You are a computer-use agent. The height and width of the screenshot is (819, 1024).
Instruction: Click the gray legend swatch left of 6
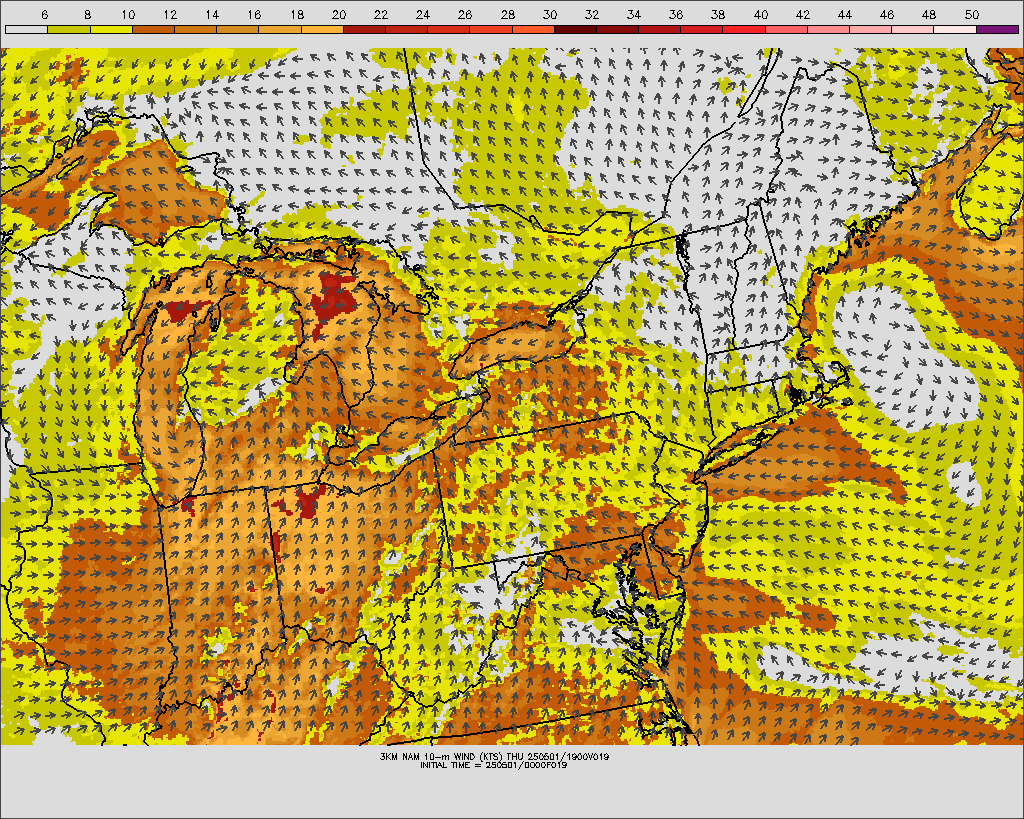point(26,29)
